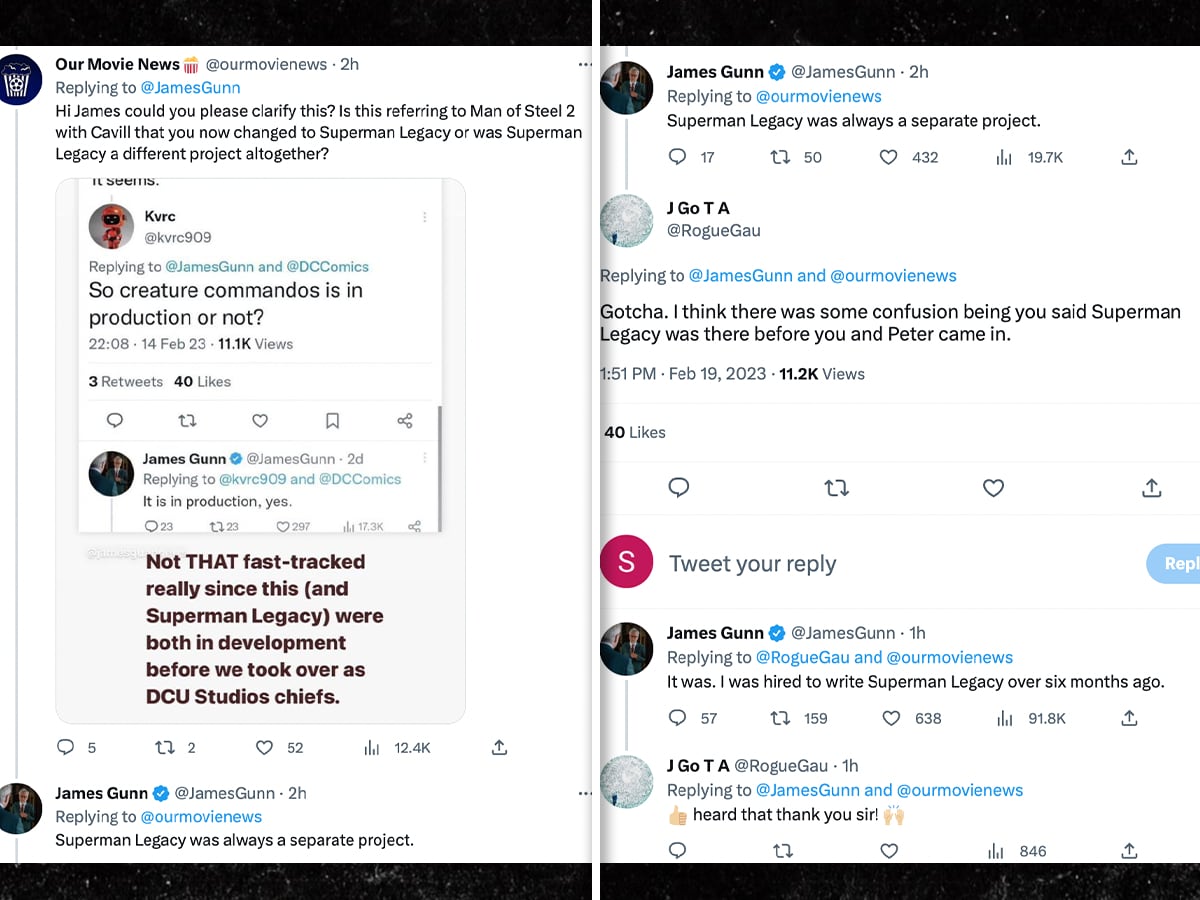
Task: Share the Our Movie News tweet
Action: pyautogui.click(x=500, y=747)
